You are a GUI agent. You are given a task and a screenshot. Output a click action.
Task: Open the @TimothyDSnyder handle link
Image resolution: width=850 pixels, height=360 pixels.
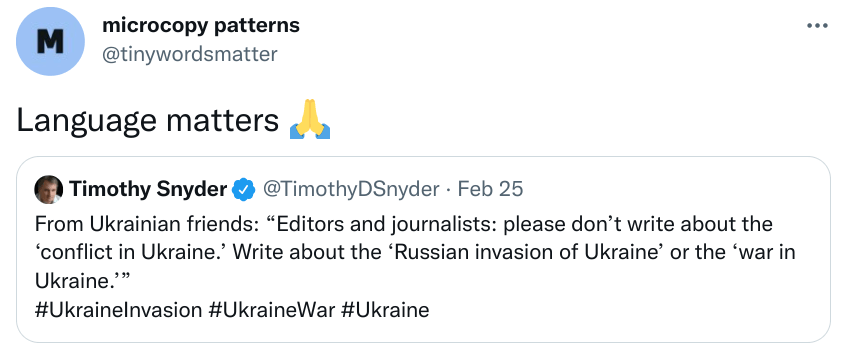coord(351,189)
